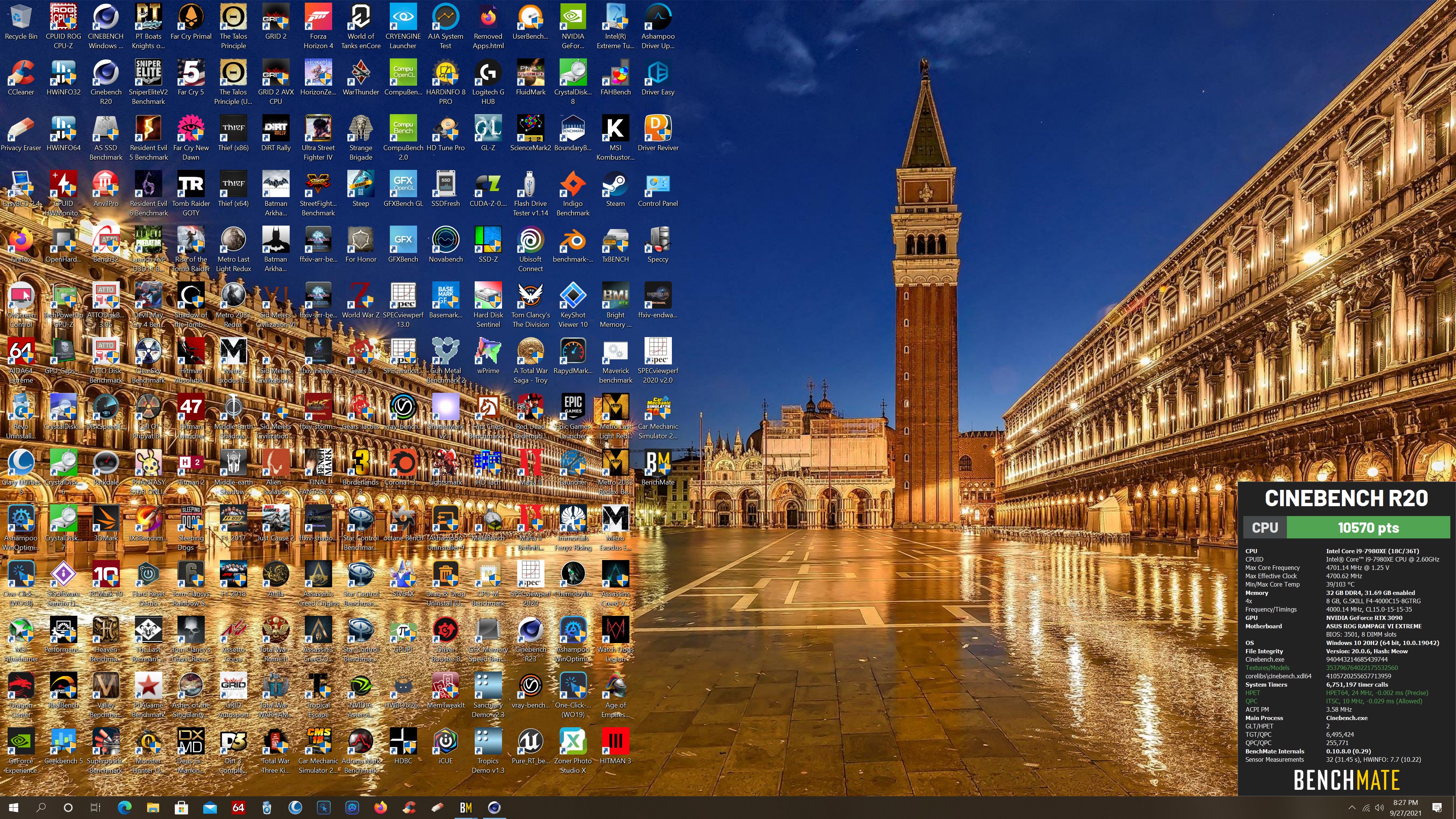1456x819 pixels.
Task: Switch to Cinebench window on taskbar
Action: click(x=494, y=808)
